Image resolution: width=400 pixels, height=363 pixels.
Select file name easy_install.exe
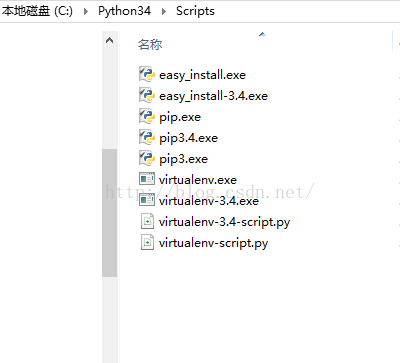pyautogui.click(x=202, y=75)
